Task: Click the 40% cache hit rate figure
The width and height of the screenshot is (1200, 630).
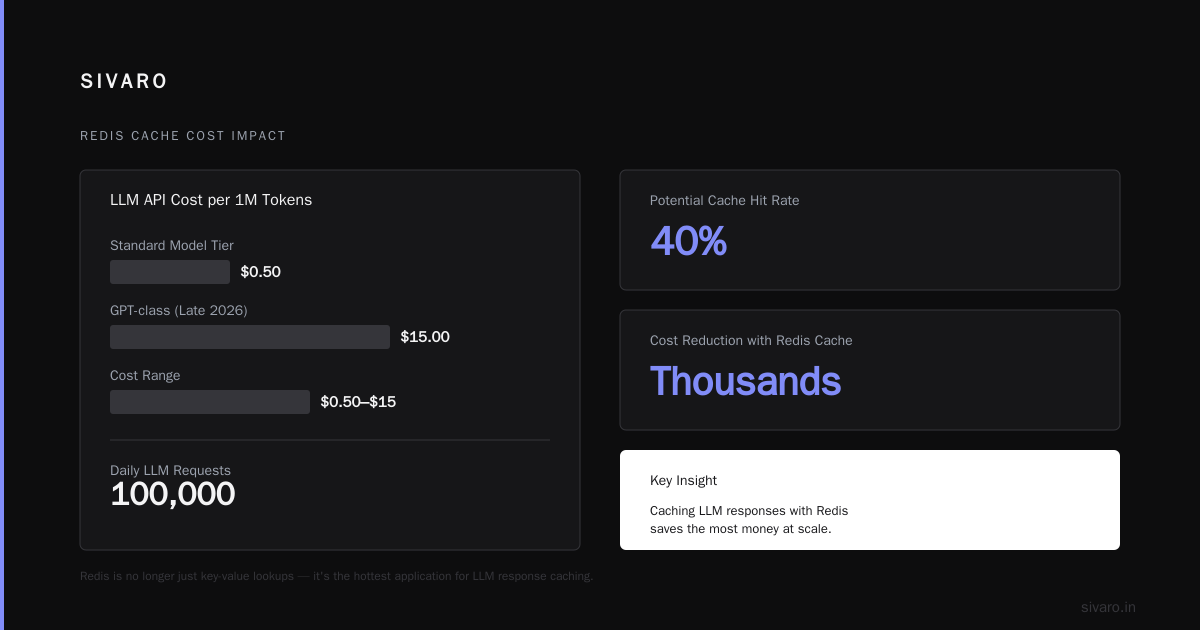Action: tap(688, 241)
